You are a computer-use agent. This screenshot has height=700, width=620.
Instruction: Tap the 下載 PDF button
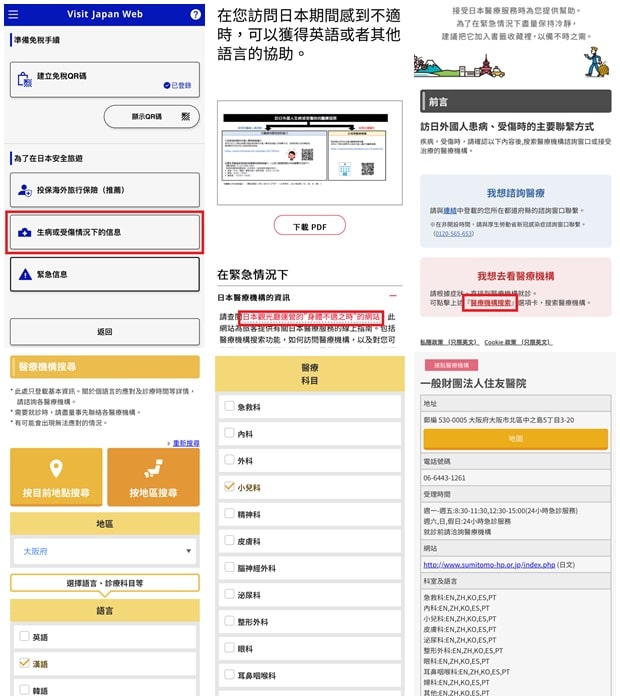(309, 225)
